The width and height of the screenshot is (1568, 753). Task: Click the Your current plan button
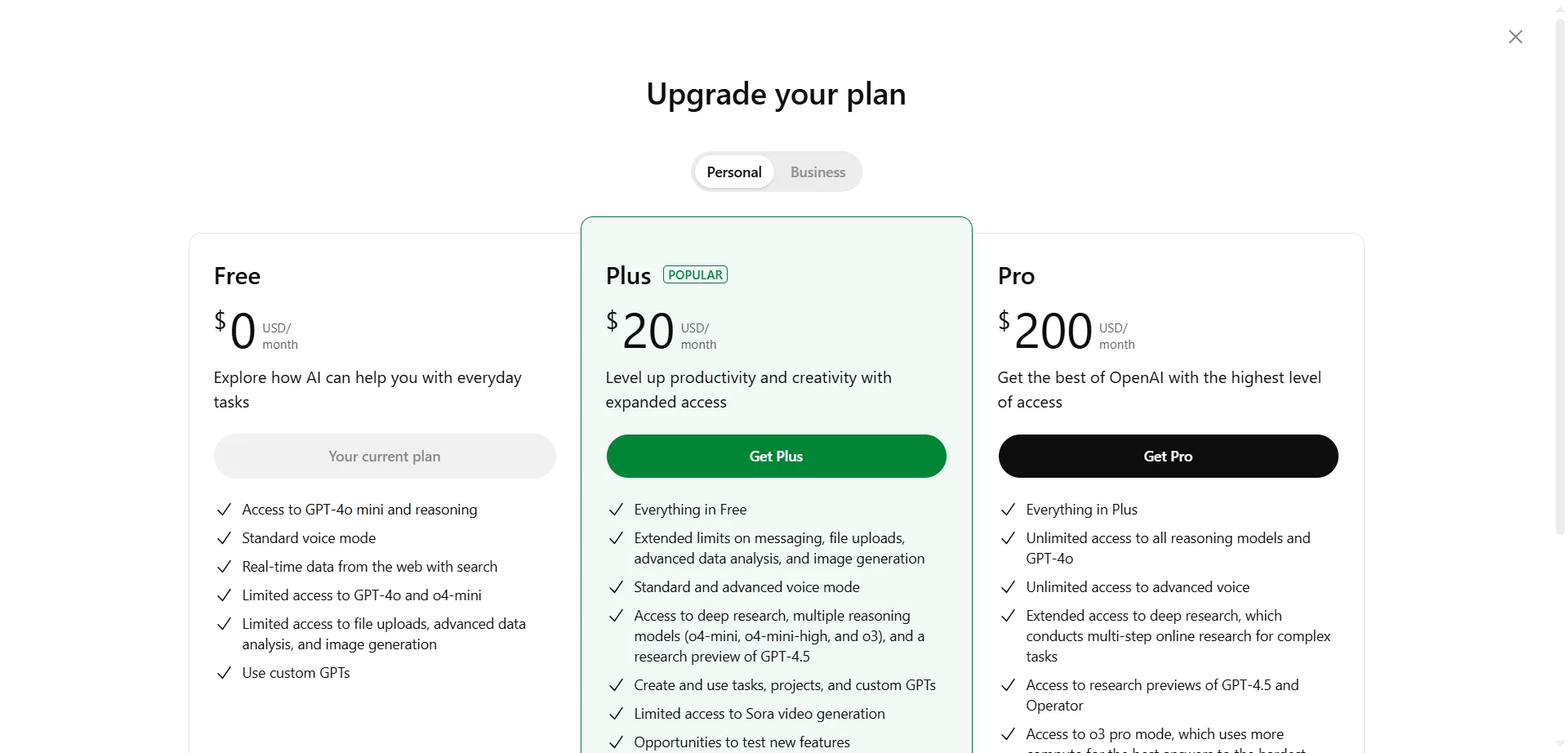point(385,457)
